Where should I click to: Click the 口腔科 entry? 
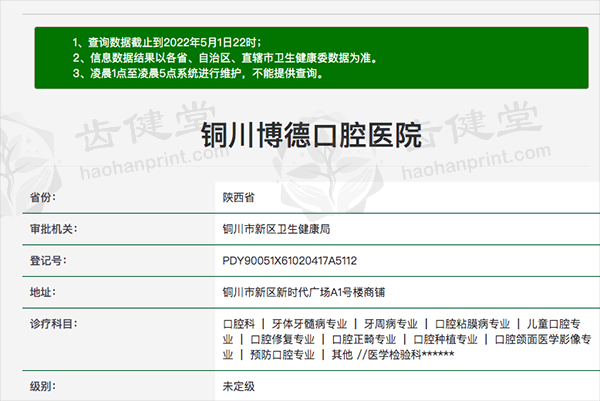[239, 324]
